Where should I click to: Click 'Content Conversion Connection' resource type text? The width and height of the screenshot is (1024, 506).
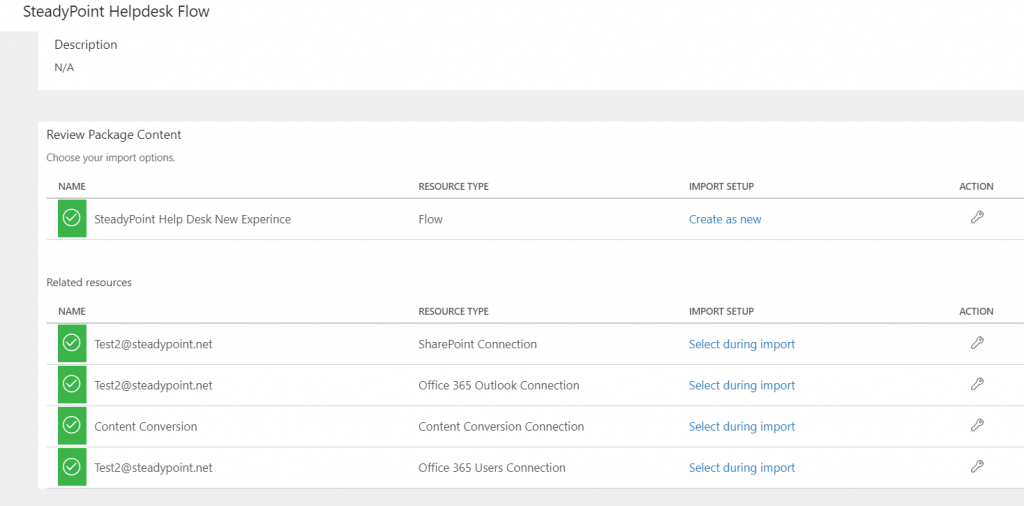coord(501,426)
